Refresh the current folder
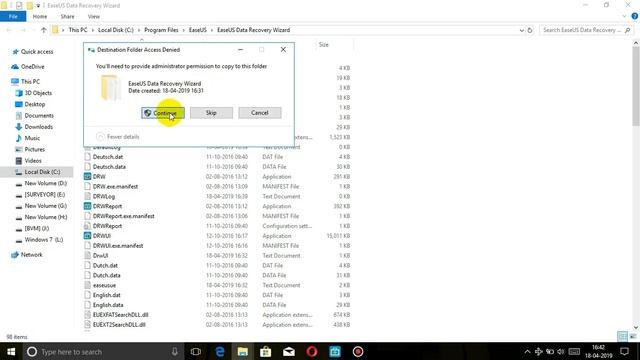The image size is (640, 360). [x=530, y=30]
